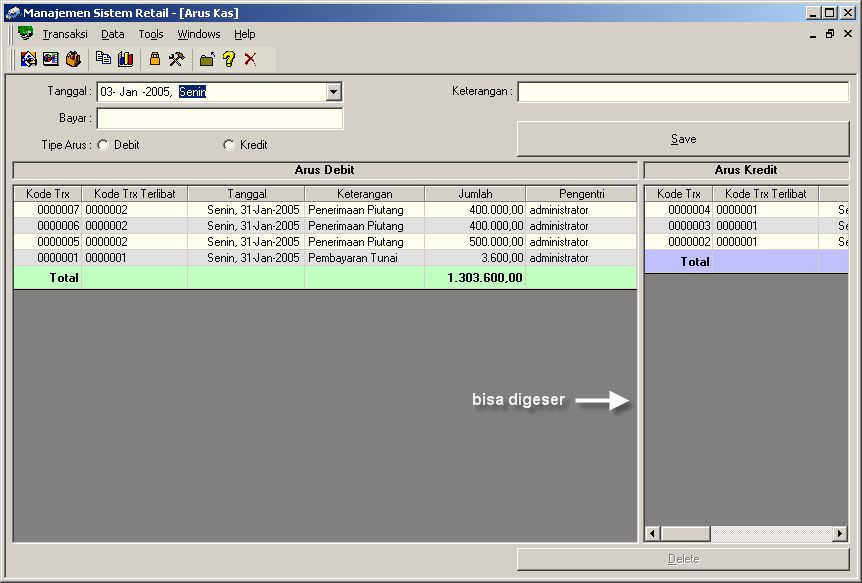The height and width of the screenshot is (583, 862).
Task: Click the Arus Kredit horizontal scrollbar track
Action: (770, 534)
